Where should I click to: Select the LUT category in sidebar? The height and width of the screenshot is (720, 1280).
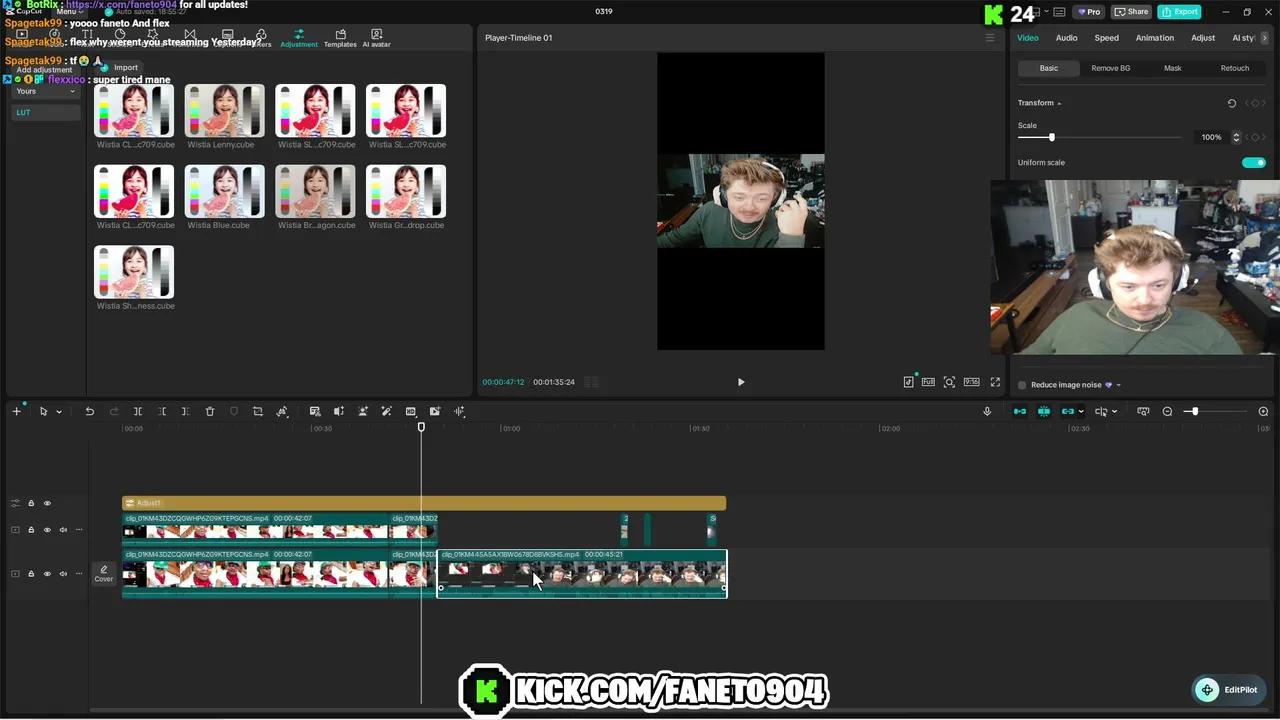pyautogui.click(x=45, y=112)
